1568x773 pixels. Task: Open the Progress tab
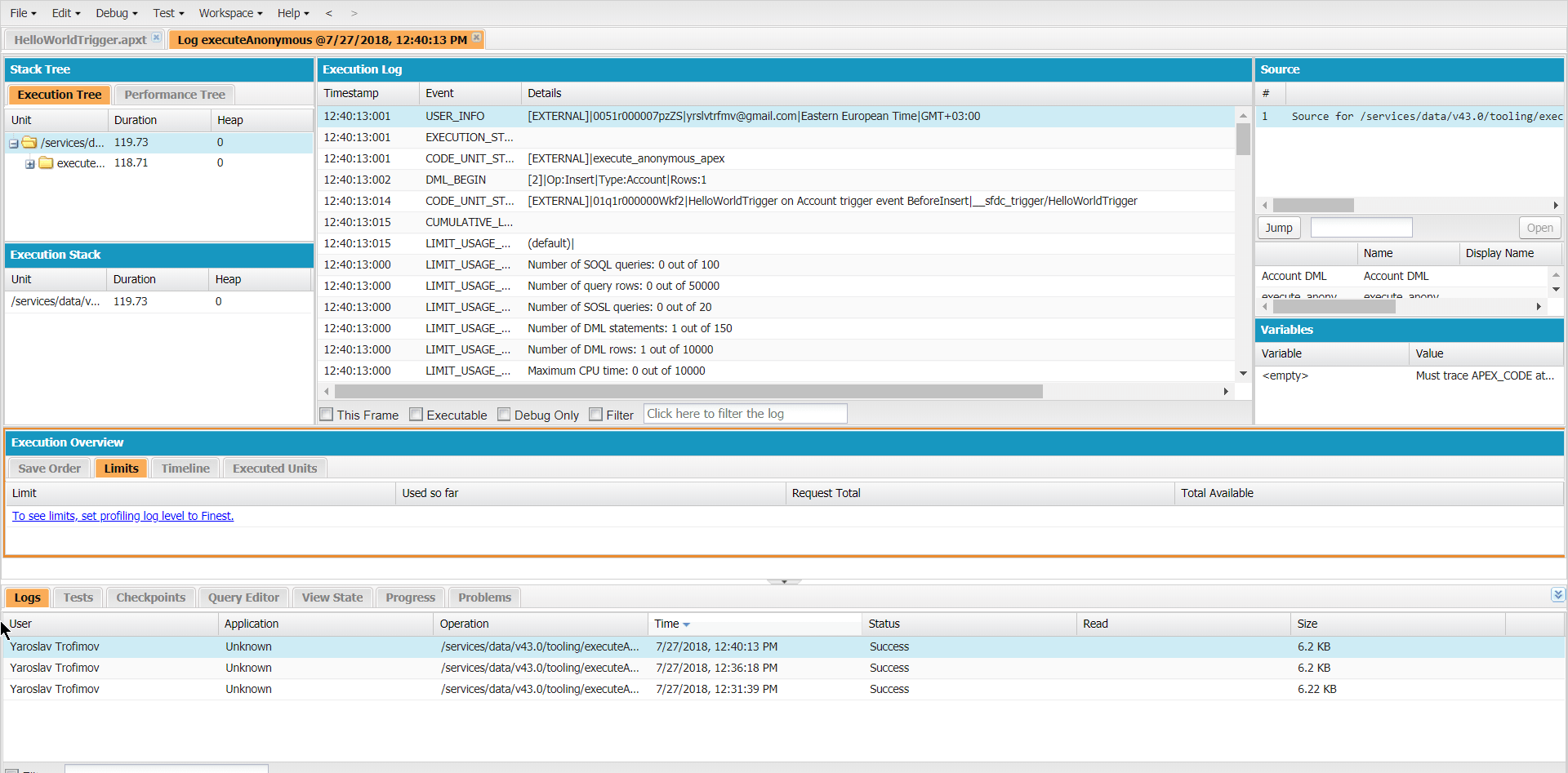coord(410,598)
